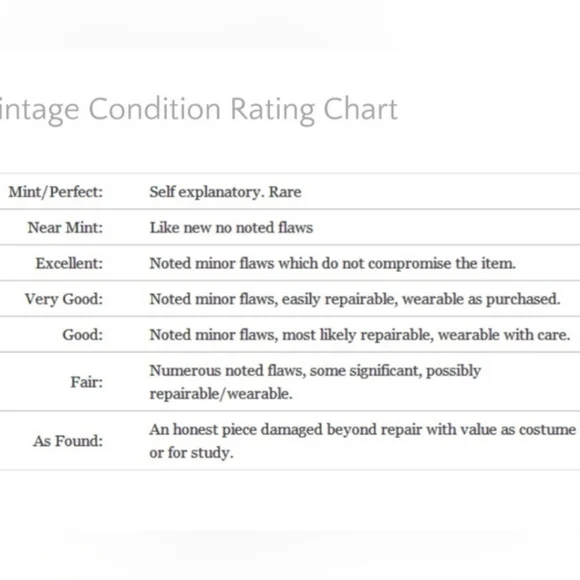Click the Fair rating label
This screenshot has height=580, width=580.
[87, 382]
